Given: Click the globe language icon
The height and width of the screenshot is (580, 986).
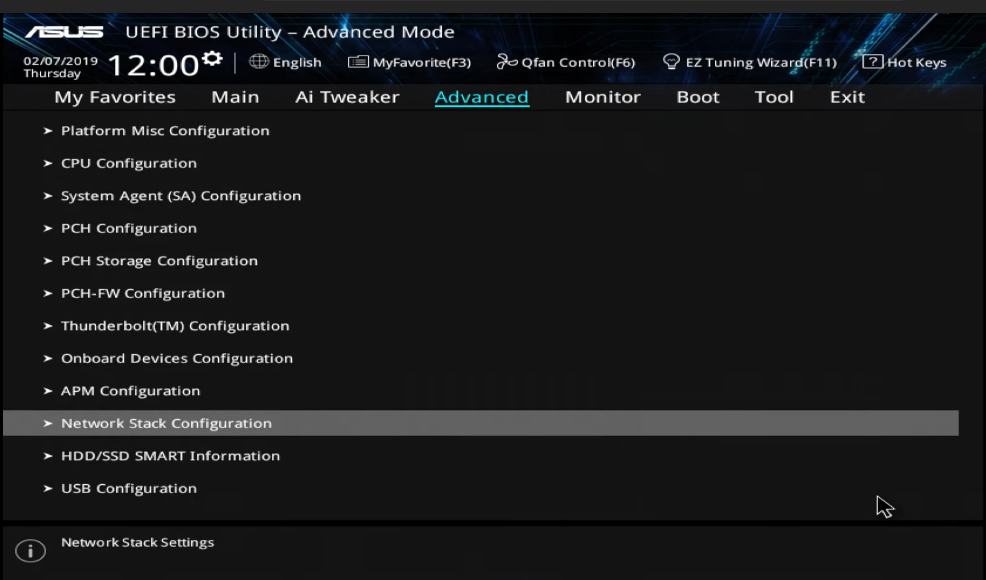Looking at the screenshot, I should coord(258,62).
